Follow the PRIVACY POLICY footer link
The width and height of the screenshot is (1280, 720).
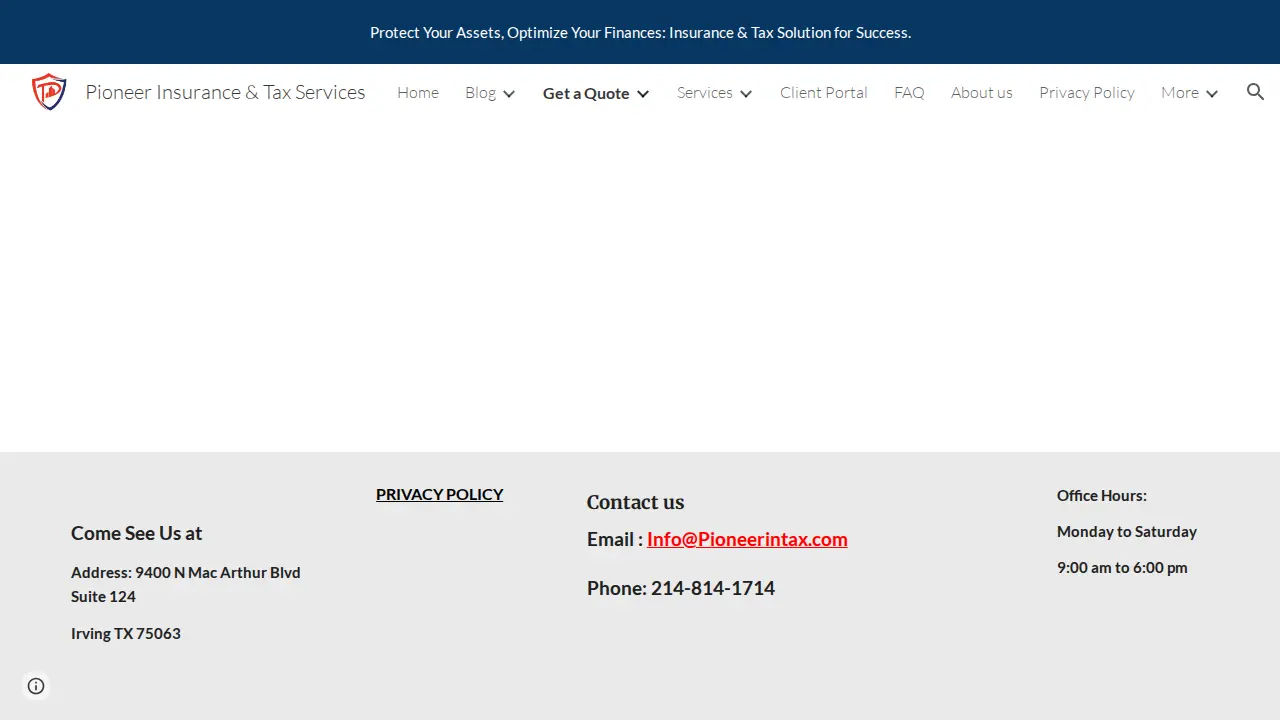(440, 494)
